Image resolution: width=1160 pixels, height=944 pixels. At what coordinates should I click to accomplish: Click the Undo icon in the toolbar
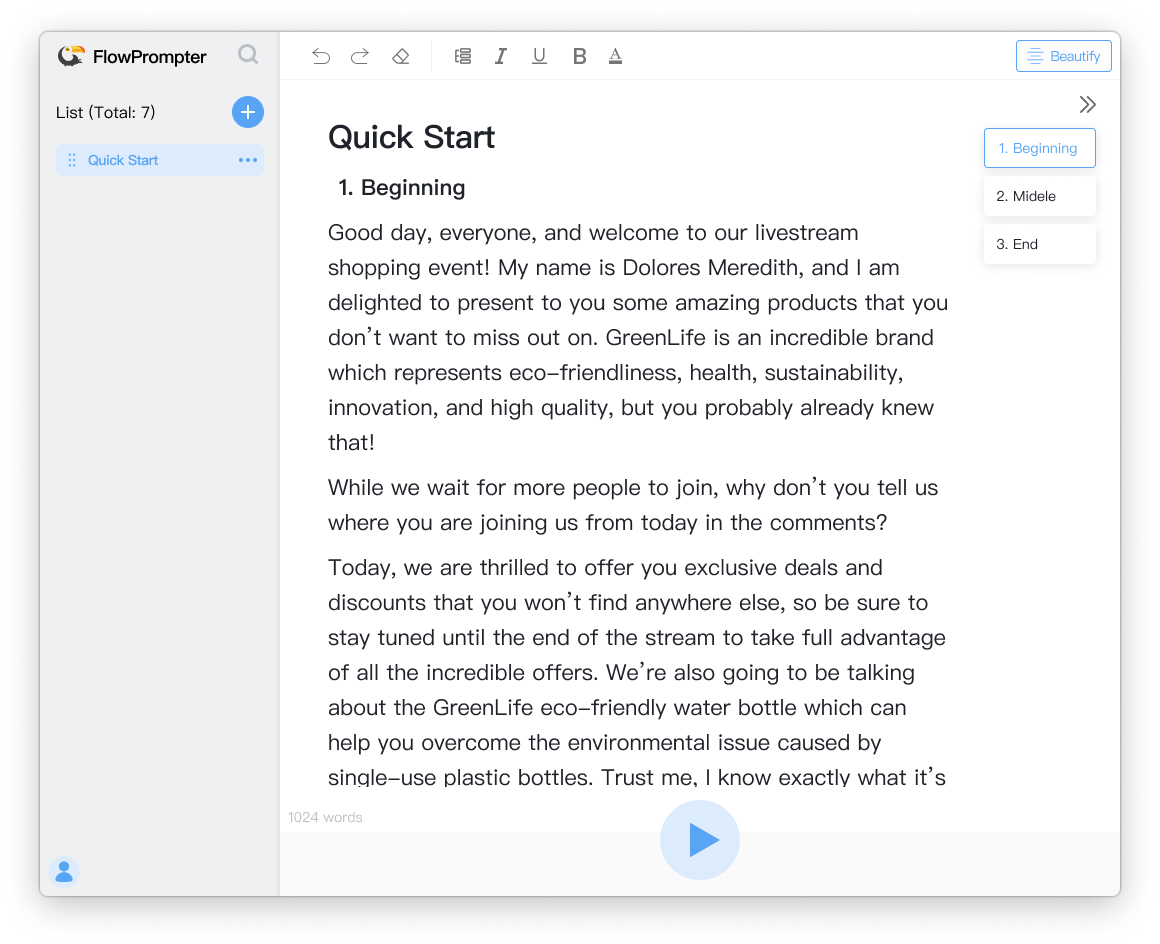click(x=320, y=56)
